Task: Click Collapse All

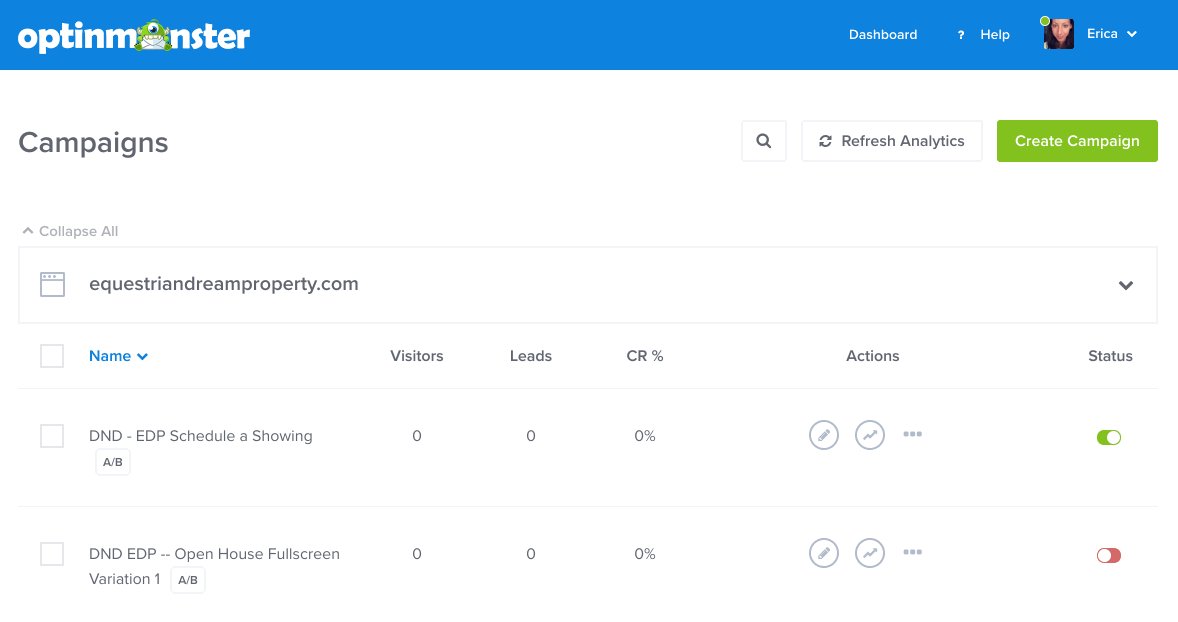Action: point(71,231)
